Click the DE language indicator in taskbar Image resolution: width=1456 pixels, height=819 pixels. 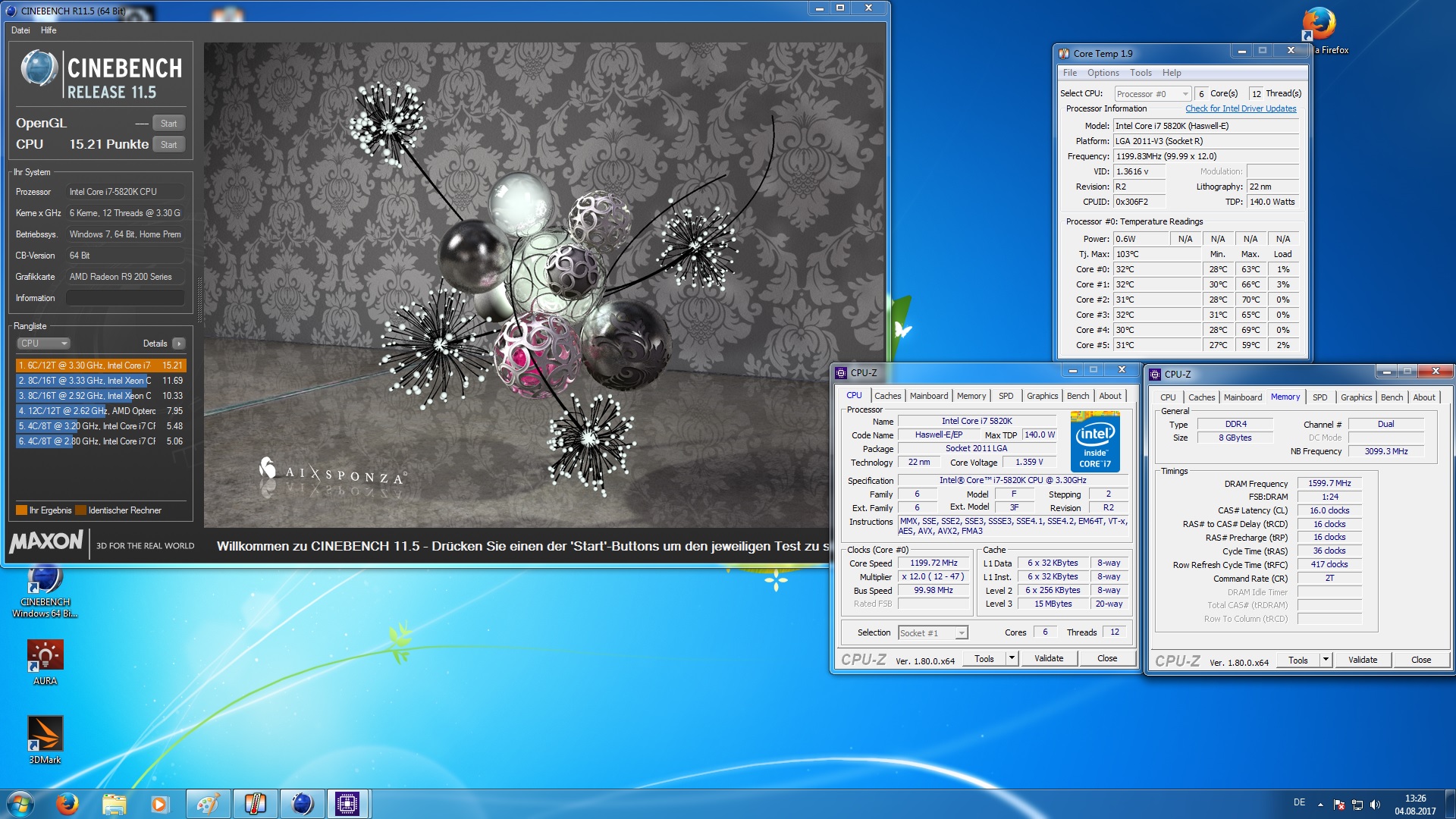click(x=1299, y=802)
